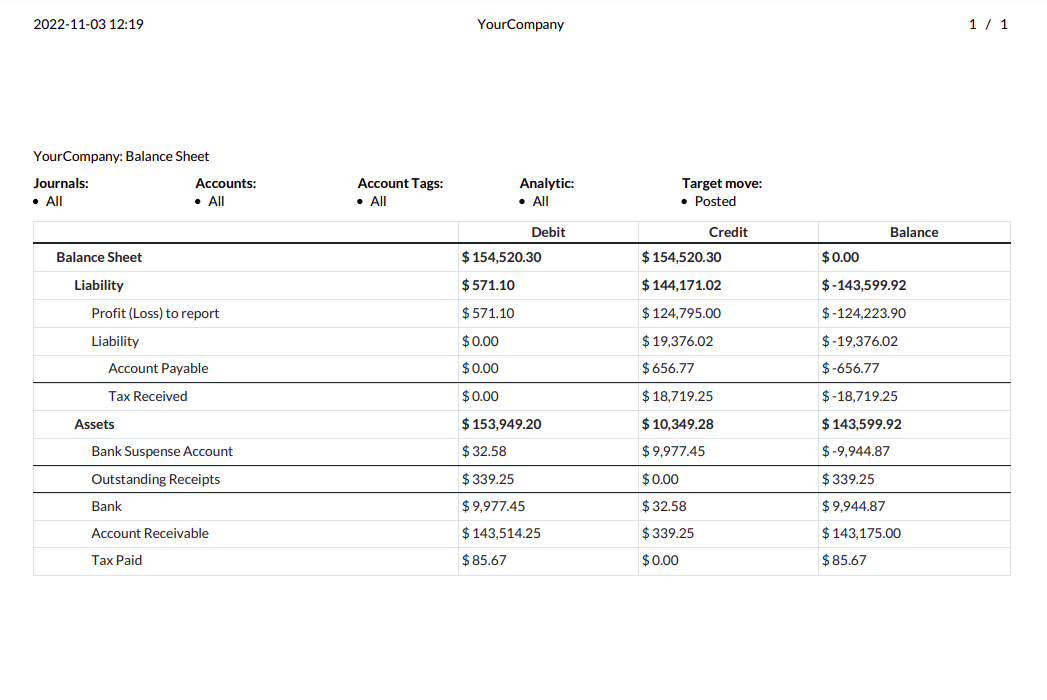Click the All value under Journals
The height and width of the screenshot is (700, 1047).
pos(54,201)
